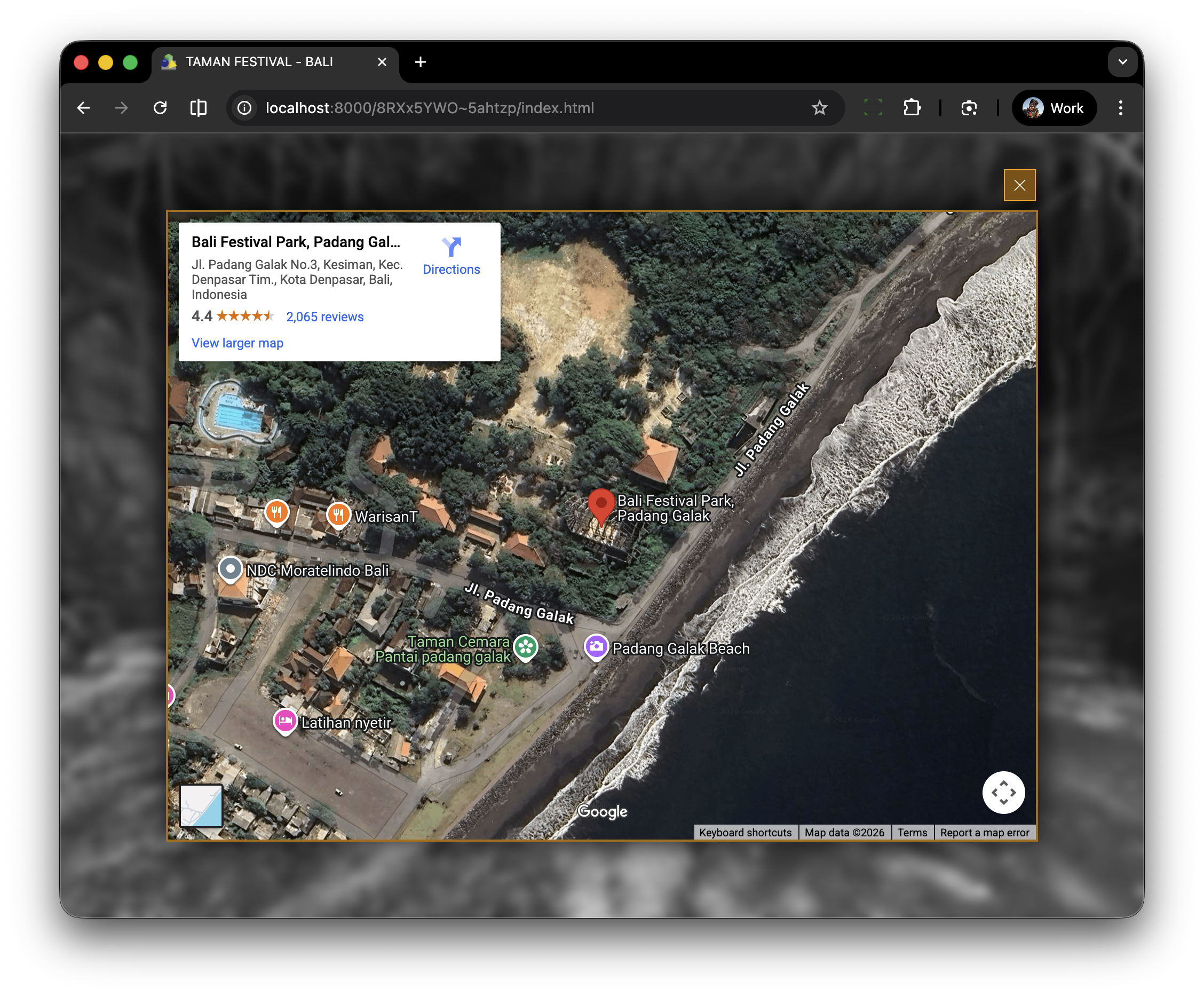
Task: Toggle the browser side panel
Action: pyautogui.click(x=198, y=108)
